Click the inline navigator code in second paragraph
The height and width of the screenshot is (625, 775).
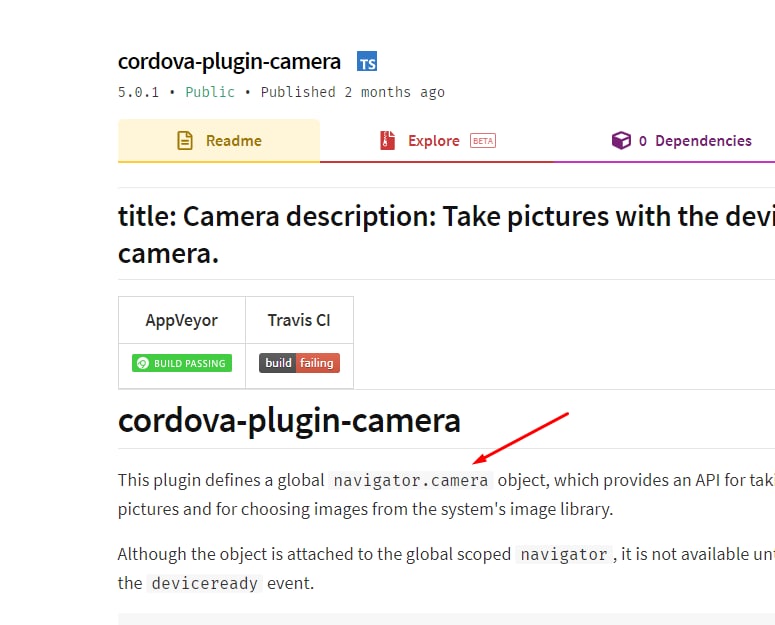[x=563, y=554]
